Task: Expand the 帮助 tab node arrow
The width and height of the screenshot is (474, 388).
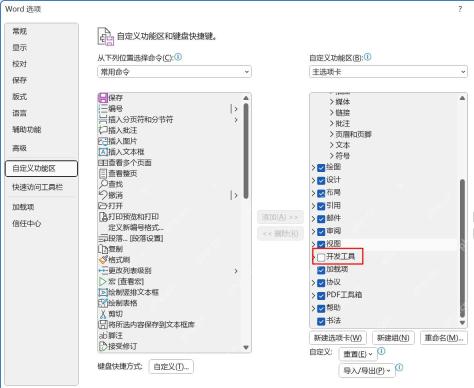Action: (313, 308)
